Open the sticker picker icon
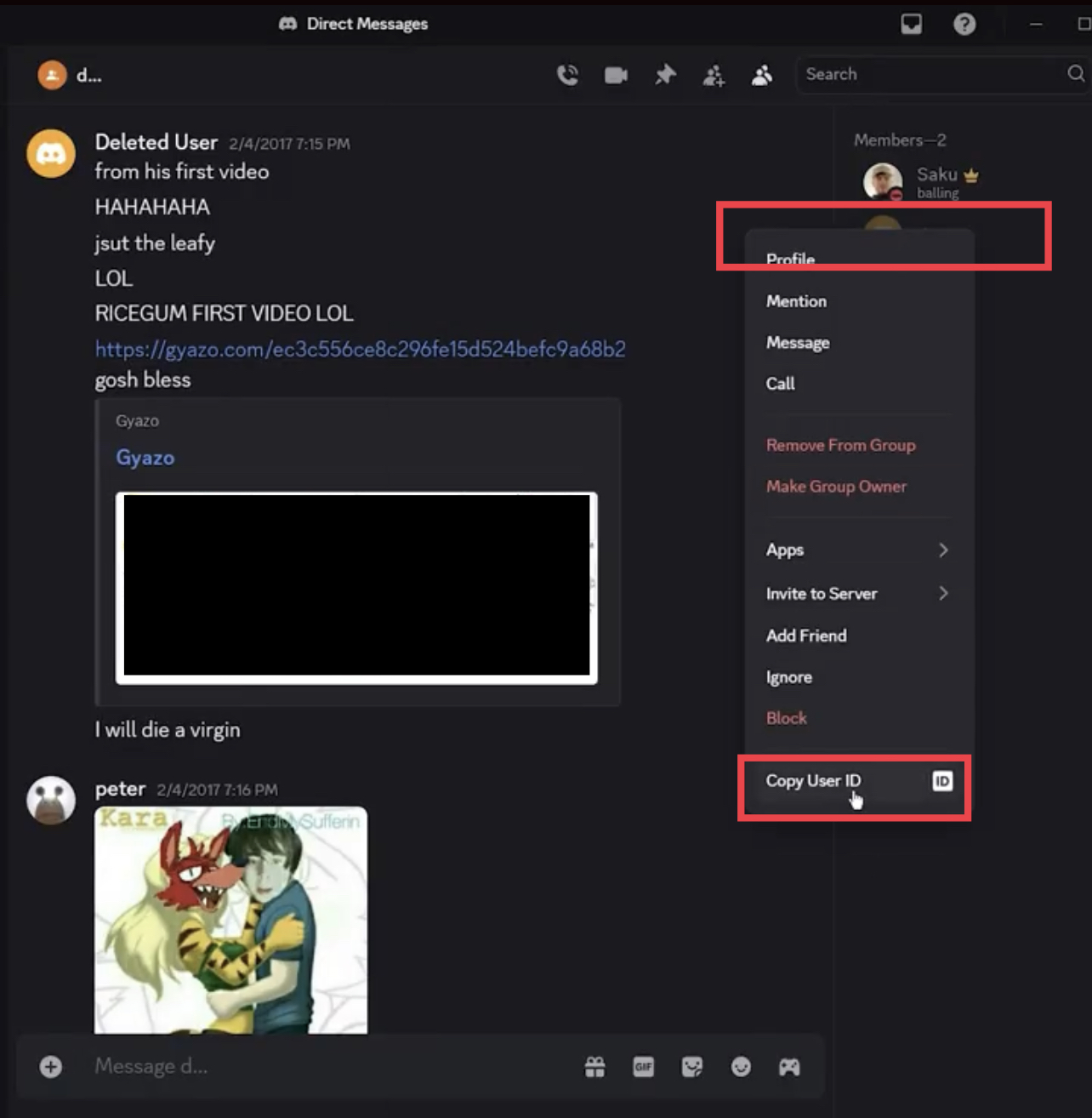The width and height of the screenshot is (1092, 1118). pos(692,1066)
